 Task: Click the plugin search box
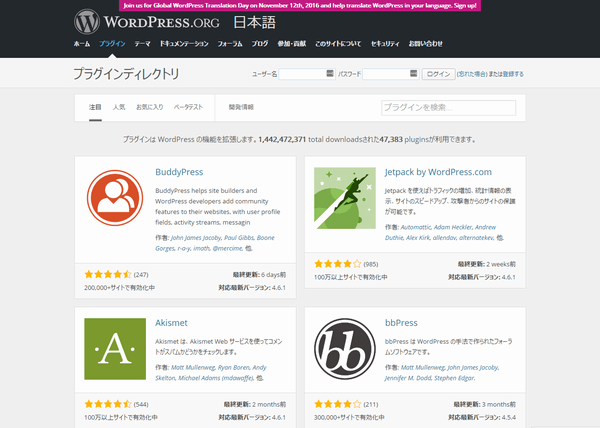pos(448,107)
